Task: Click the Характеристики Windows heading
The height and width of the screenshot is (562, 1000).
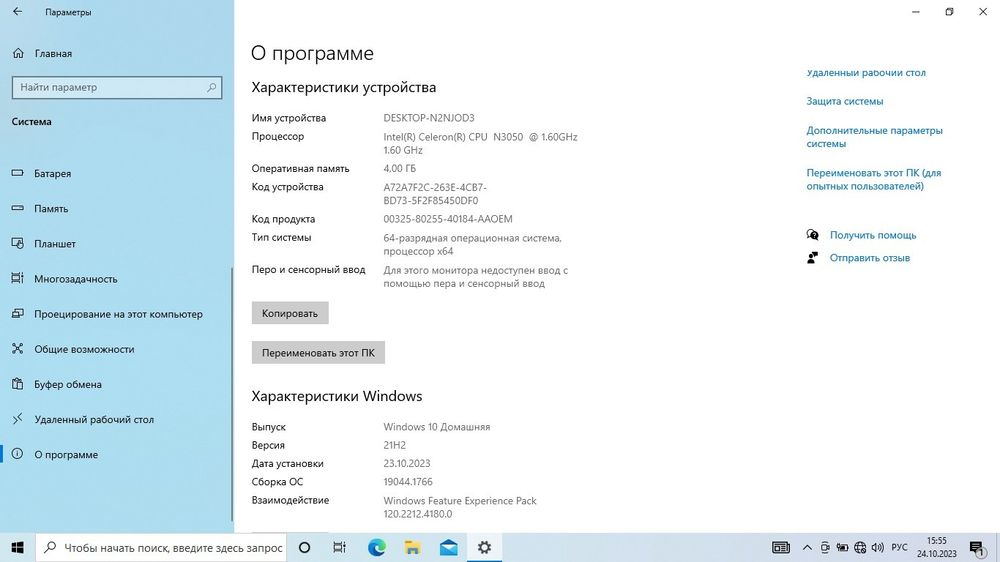Action: pos(337,396)
